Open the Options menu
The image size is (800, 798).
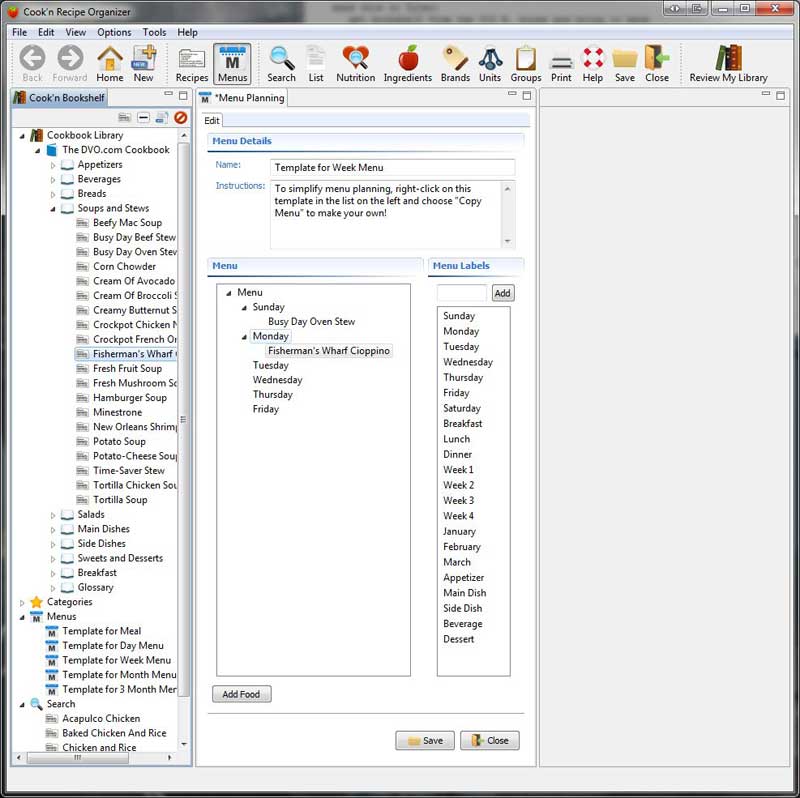tap(114, 32)
